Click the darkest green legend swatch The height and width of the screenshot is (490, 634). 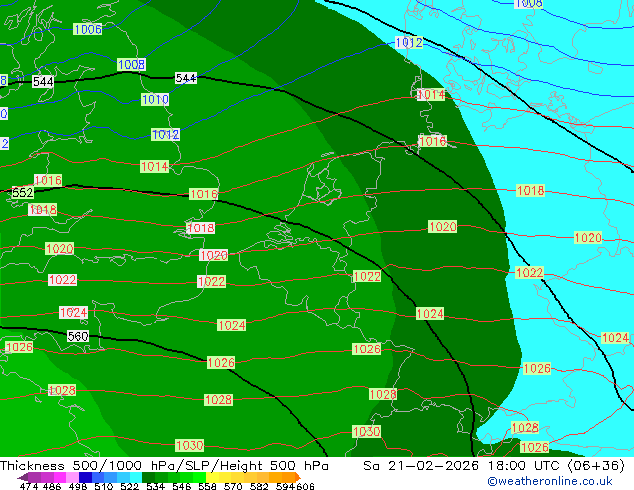148,477
